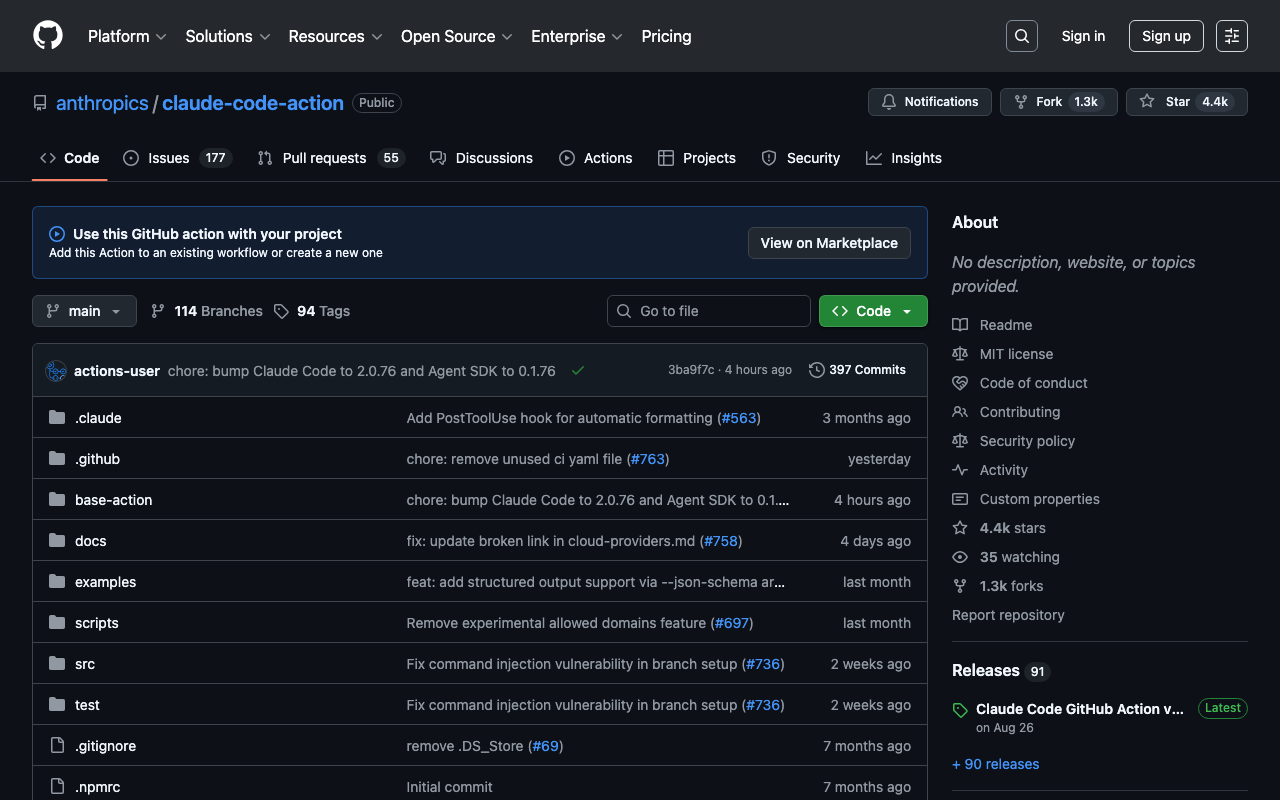
Task: Expand the Open Source menu
Action: coord(456,36)
